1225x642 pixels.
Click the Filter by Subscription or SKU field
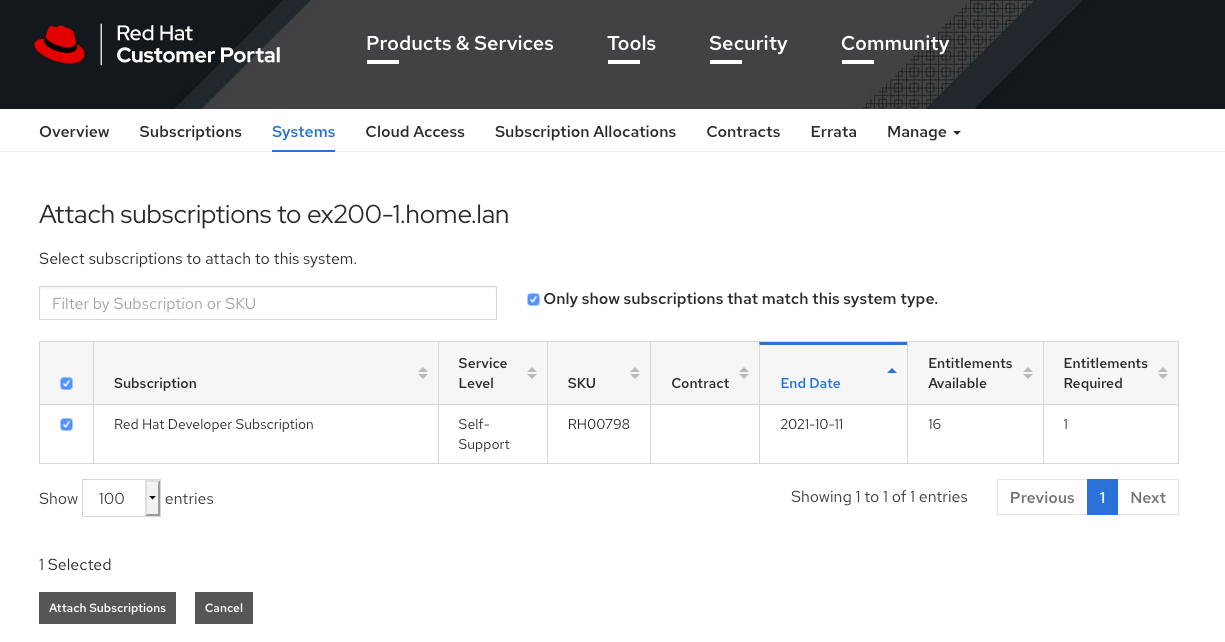[x=267, y=303]
